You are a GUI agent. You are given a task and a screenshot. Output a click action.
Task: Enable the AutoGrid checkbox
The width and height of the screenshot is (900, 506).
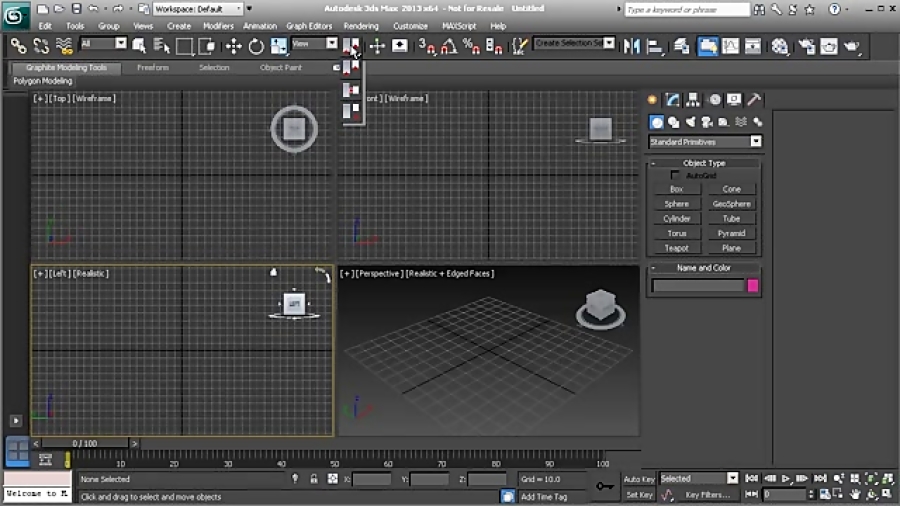[675, 175]
